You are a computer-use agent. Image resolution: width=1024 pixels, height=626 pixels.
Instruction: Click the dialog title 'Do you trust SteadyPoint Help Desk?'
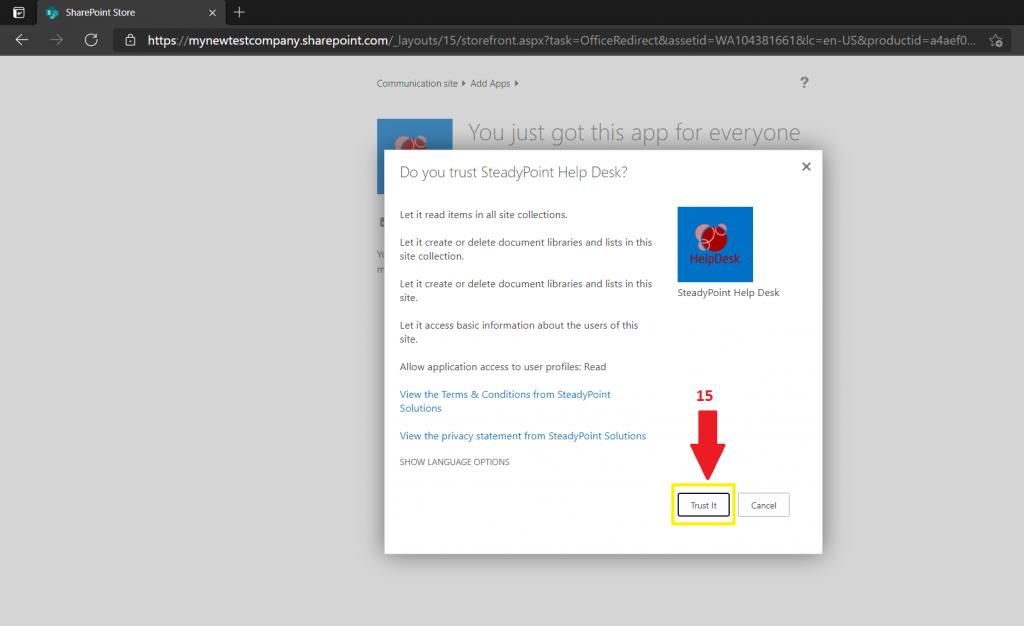coord(513,172)
